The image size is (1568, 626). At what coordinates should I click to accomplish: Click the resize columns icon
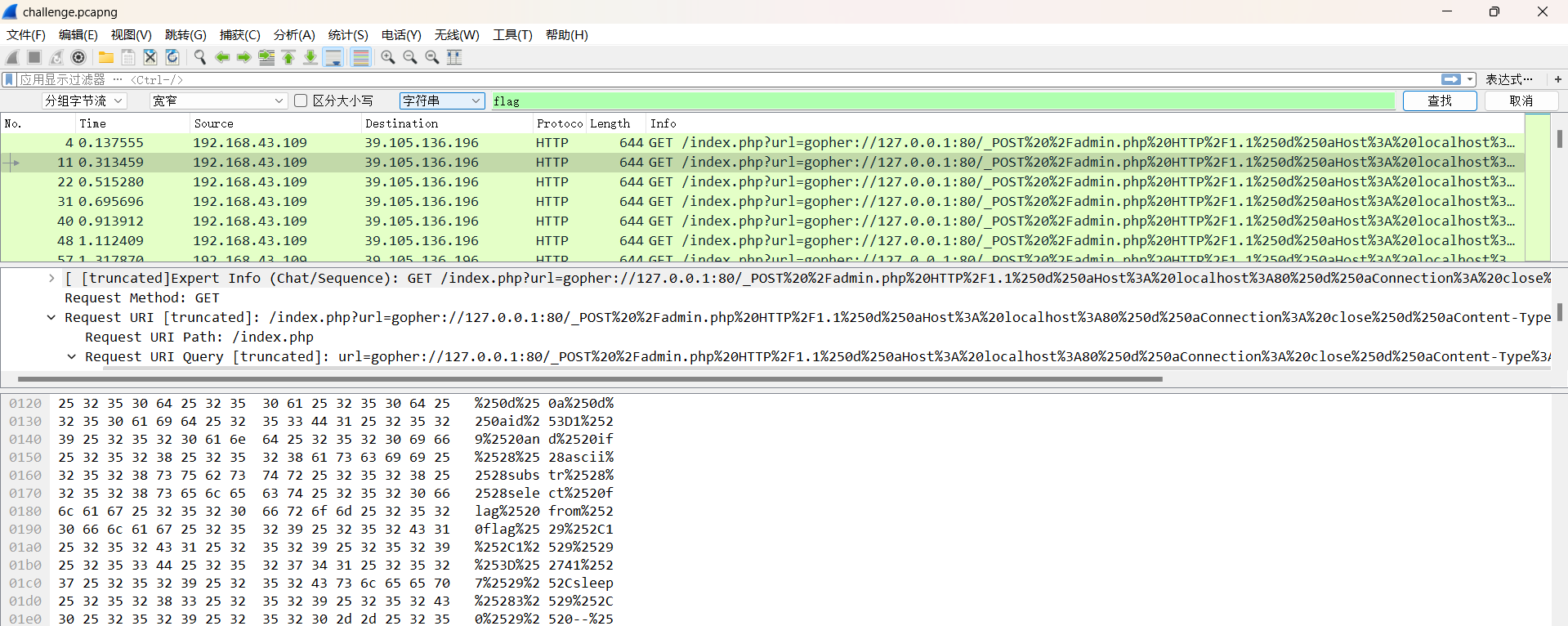click(454, 57)
